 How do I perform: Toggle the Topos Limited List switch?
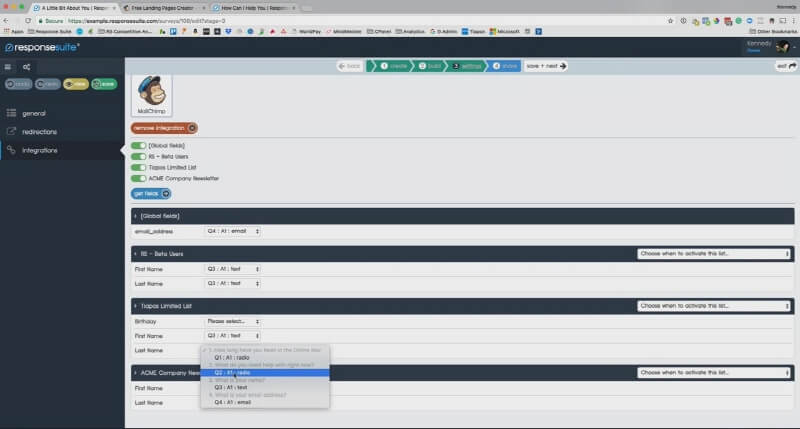(x=138, y=167)
